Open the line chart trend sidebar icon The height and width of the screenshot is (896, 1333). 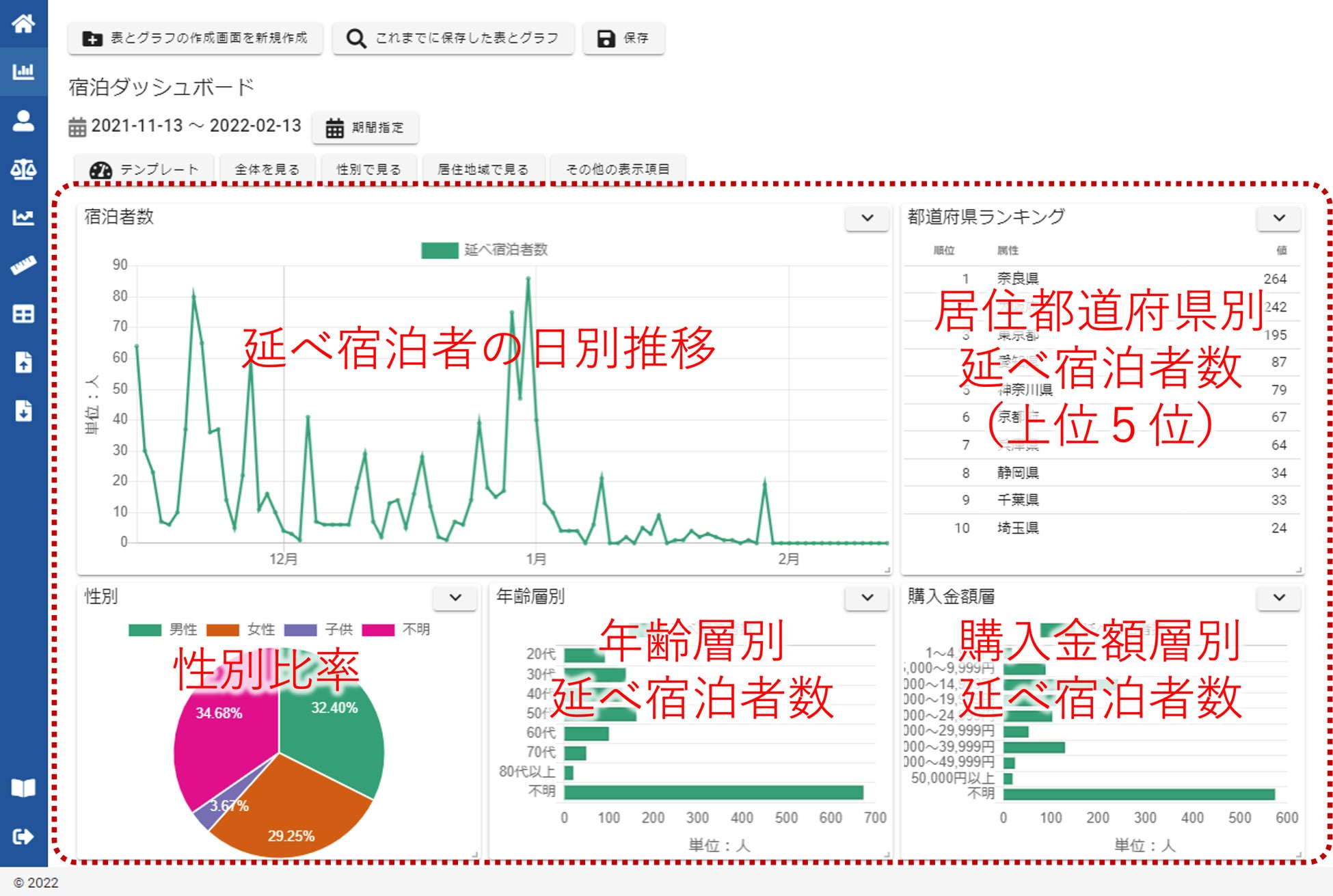[x=23, y=217]
